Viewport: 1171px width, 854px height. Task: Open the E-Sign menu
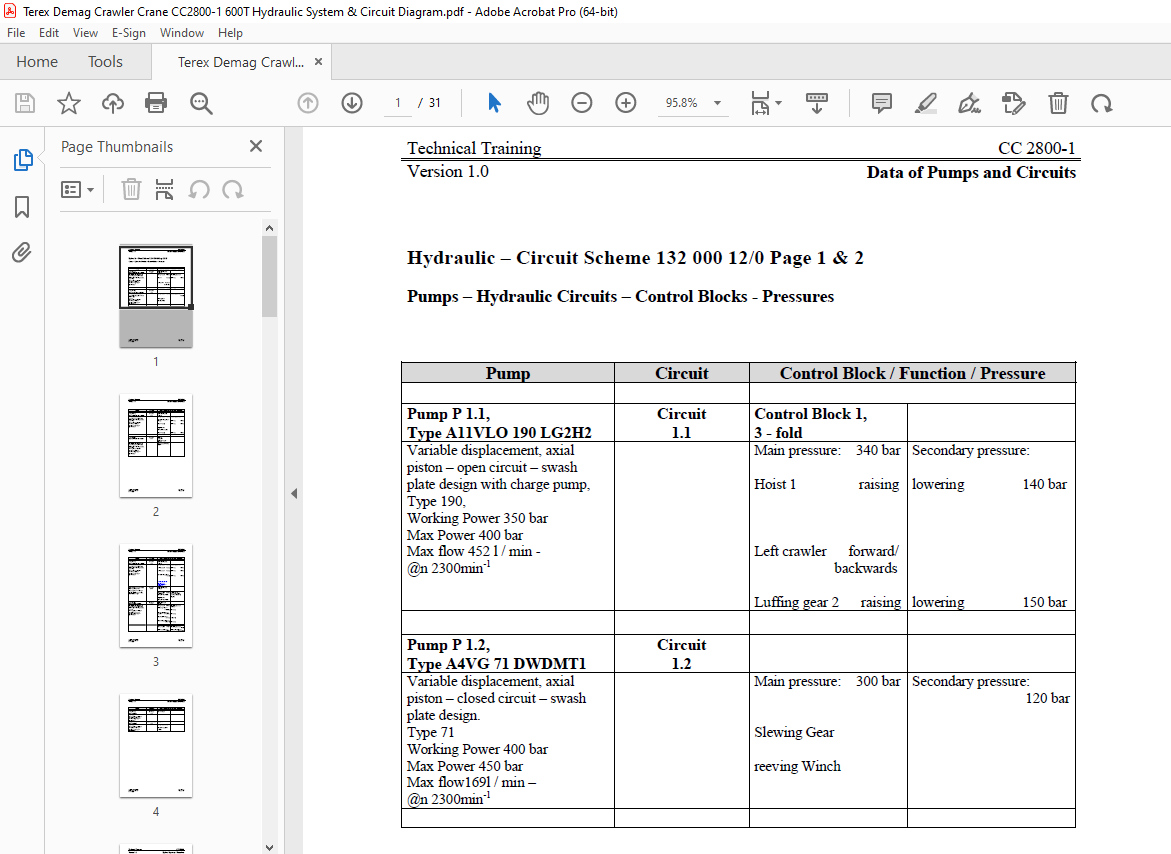128,33
